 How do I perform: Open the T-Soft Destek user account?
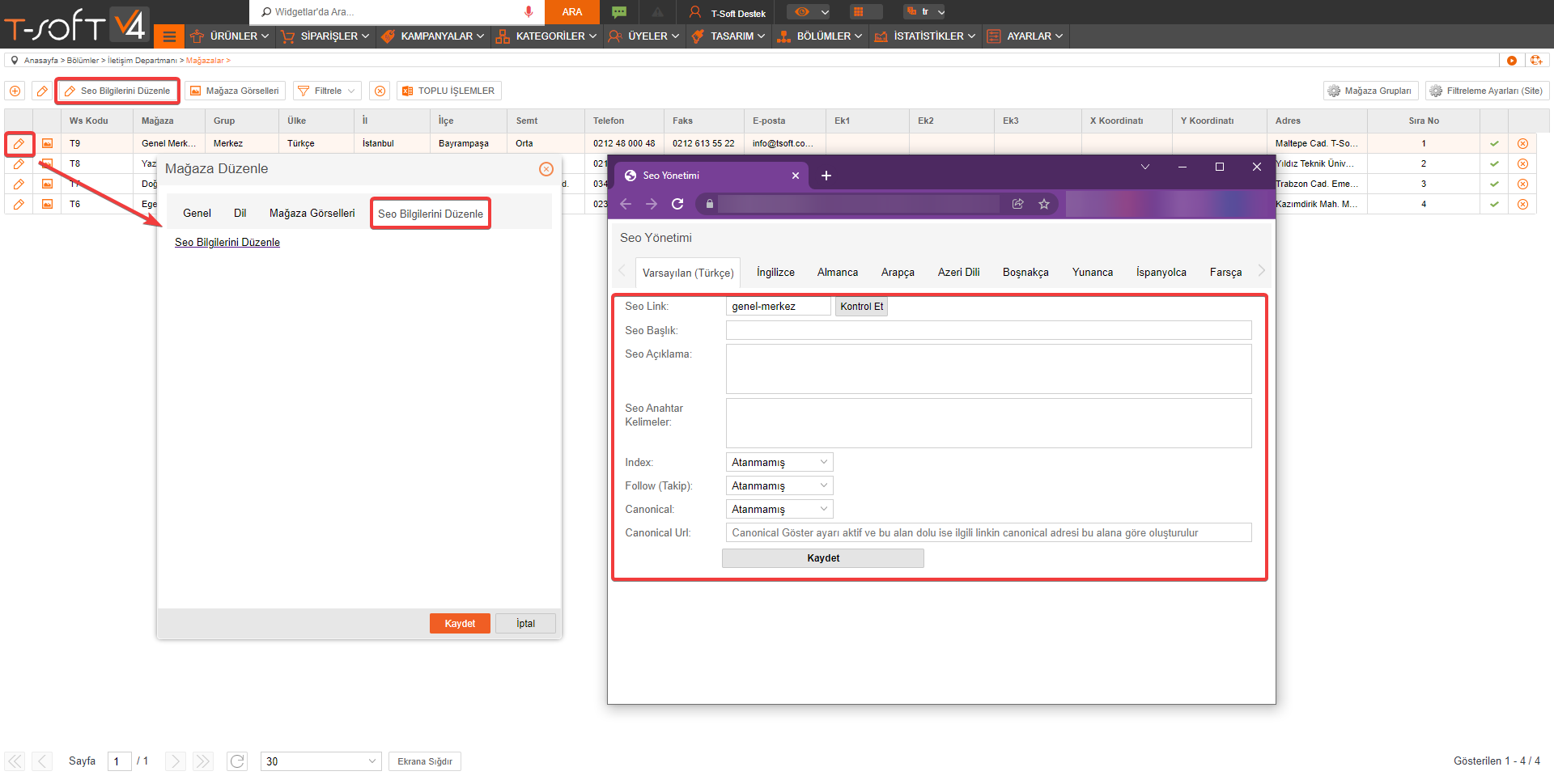727,12
